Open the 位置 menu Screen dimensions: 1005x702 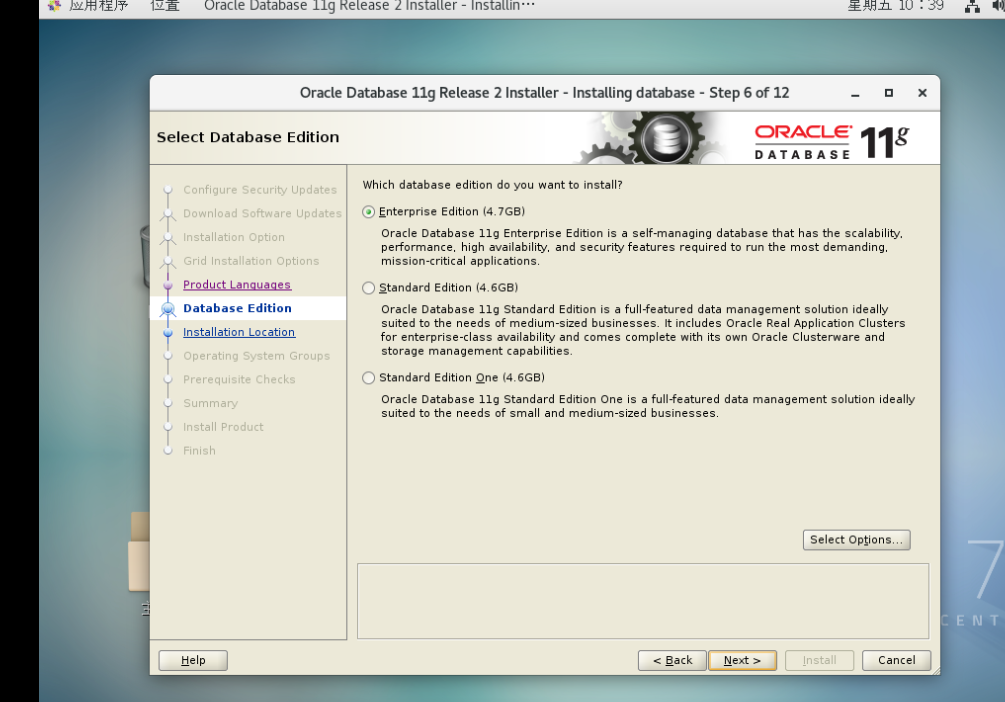coord(164,6)
